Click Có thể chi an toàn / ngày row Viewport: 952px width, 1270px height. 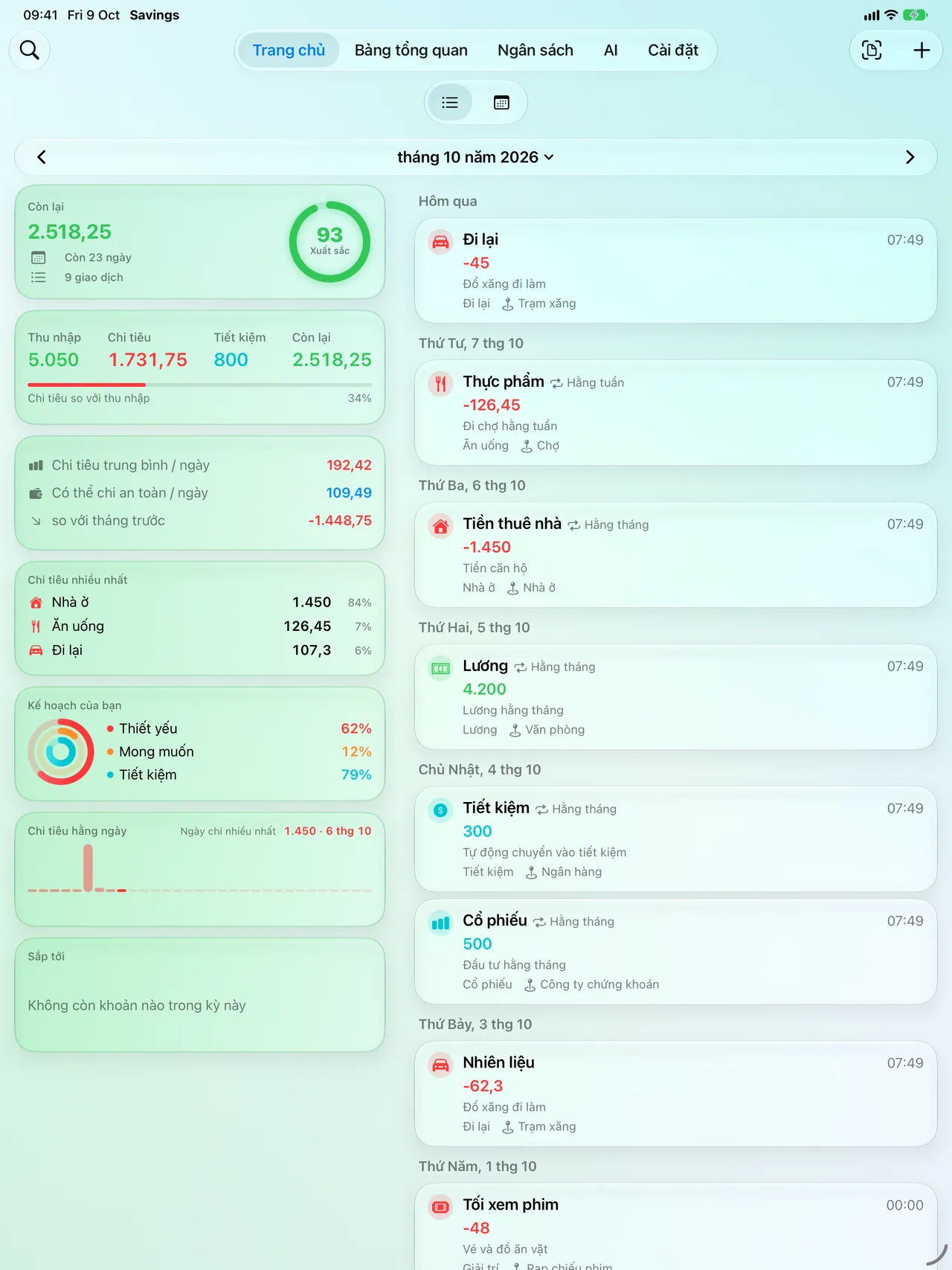click(199, 493)
